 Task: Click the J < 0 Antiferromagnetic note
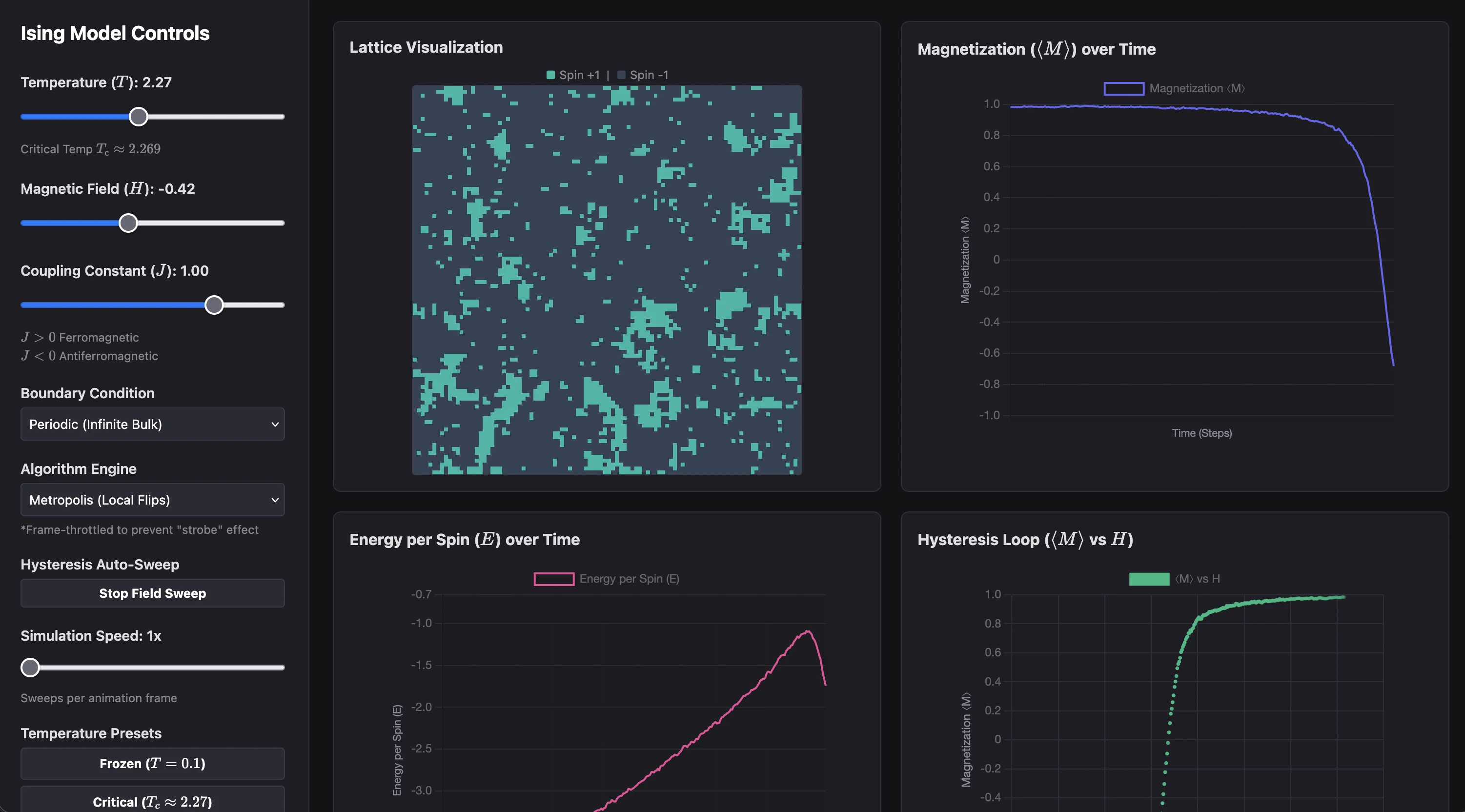[89, 356]
